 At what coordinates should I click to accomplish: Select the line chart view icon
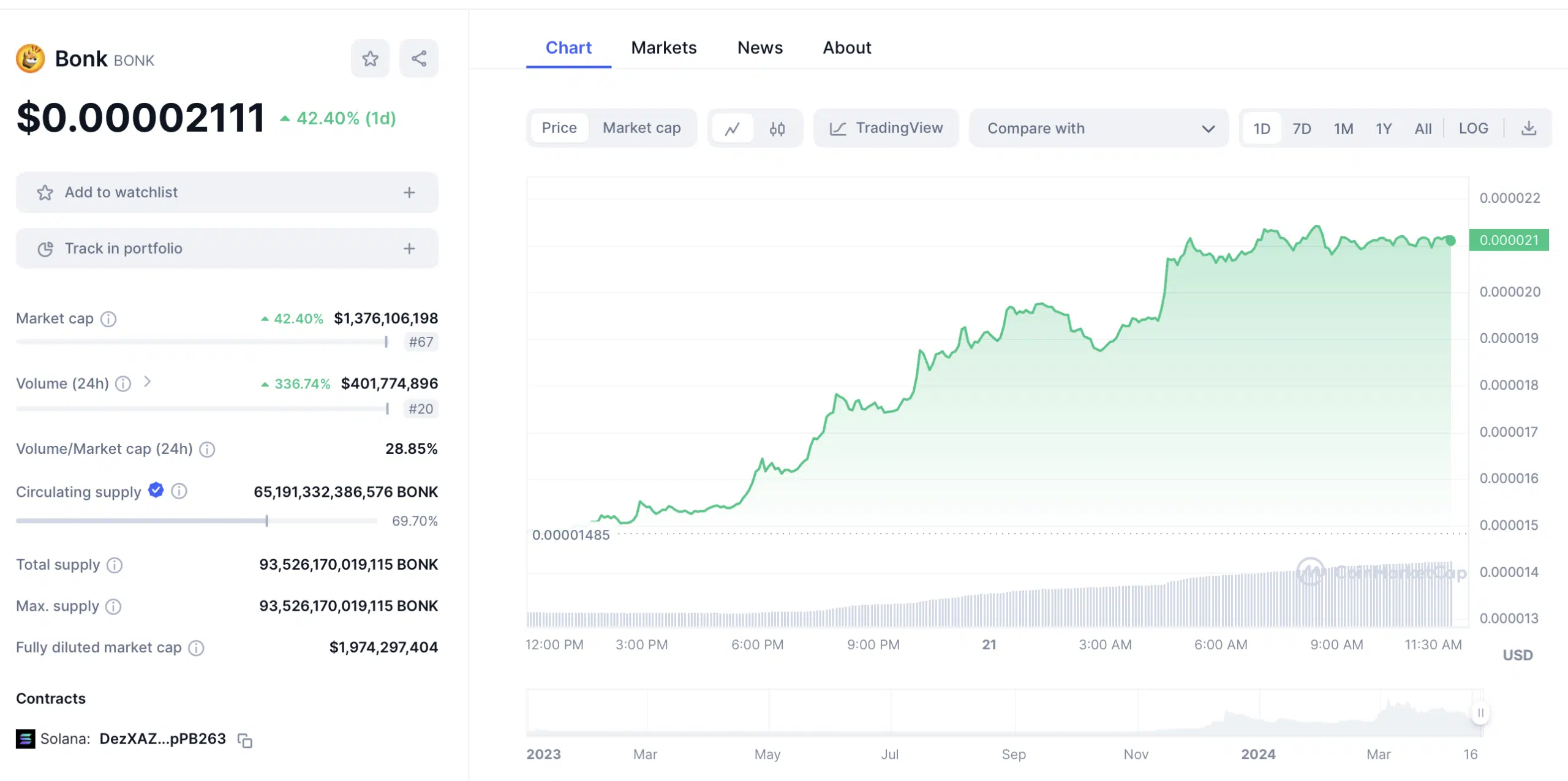732,129
